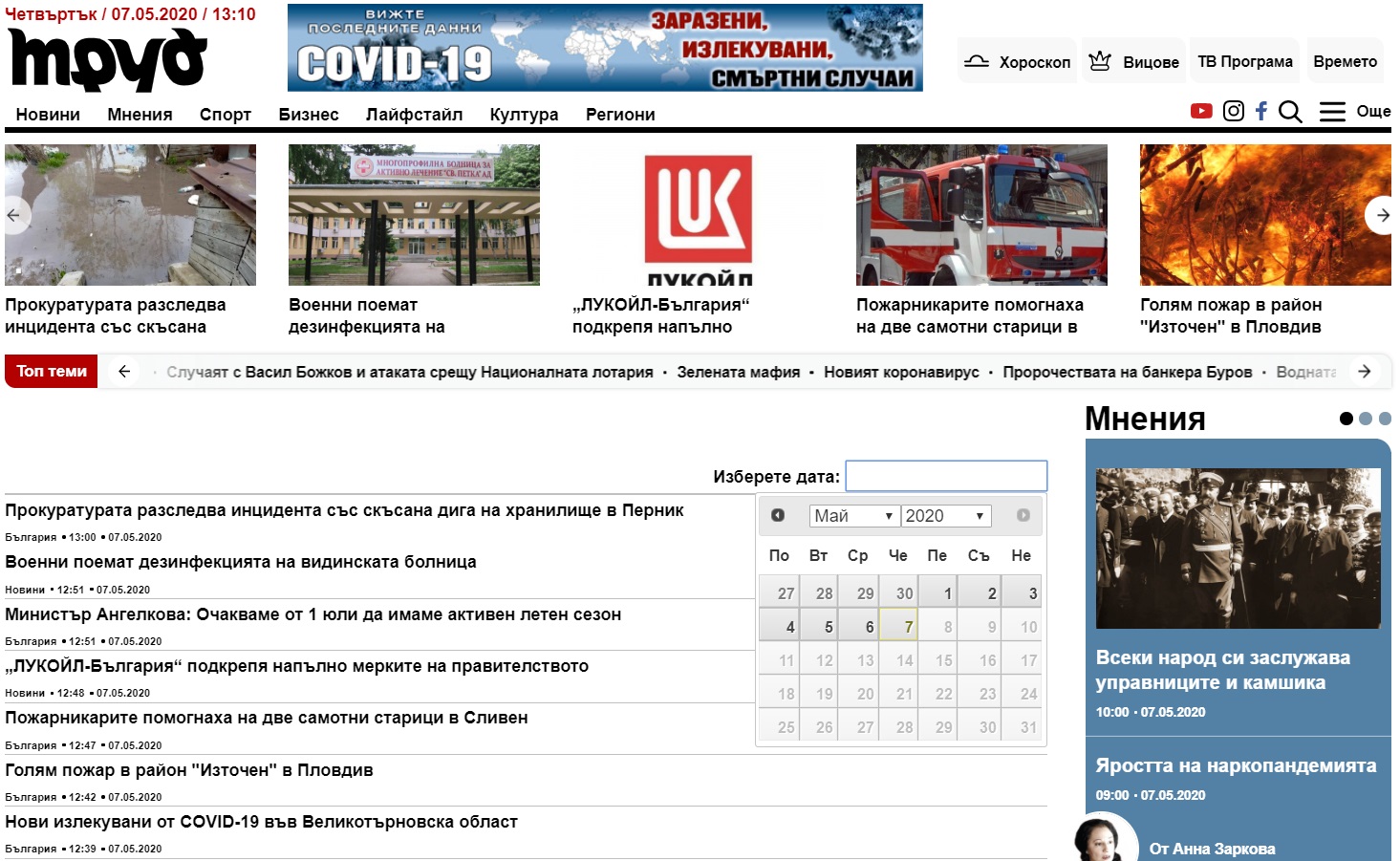The height and width of the screenshot is (861, 1400).
Task: Click Анна Заркова author avatar
Action: click(1105, 839)
